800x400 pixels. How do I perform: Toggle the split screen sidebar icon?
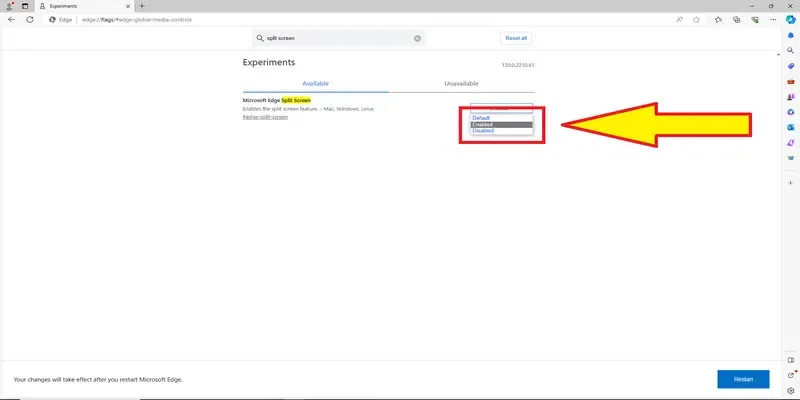(791, 360)
